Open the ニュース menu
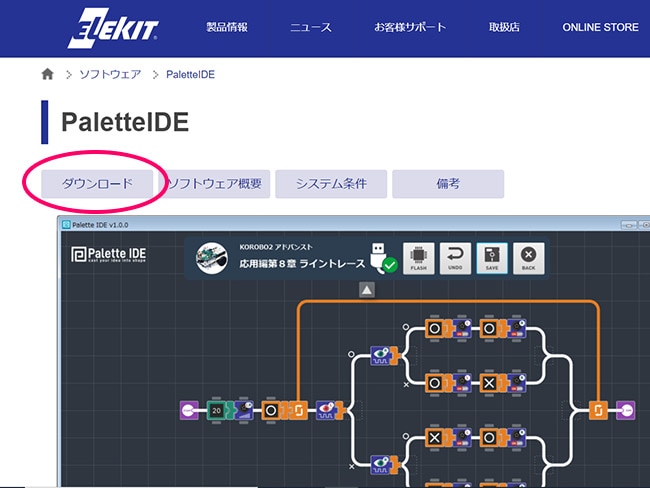This screenshot has width=650, height=488. click(311, 27)
